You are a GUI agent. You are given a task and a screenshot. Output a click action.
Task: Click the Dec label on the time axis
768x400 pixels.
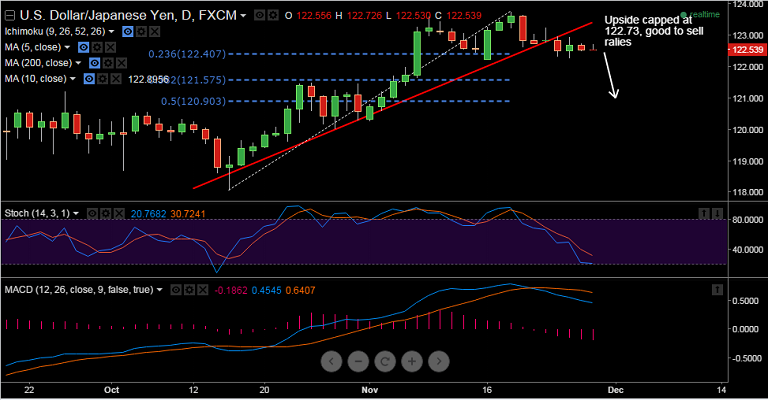[x=616, y=390]
